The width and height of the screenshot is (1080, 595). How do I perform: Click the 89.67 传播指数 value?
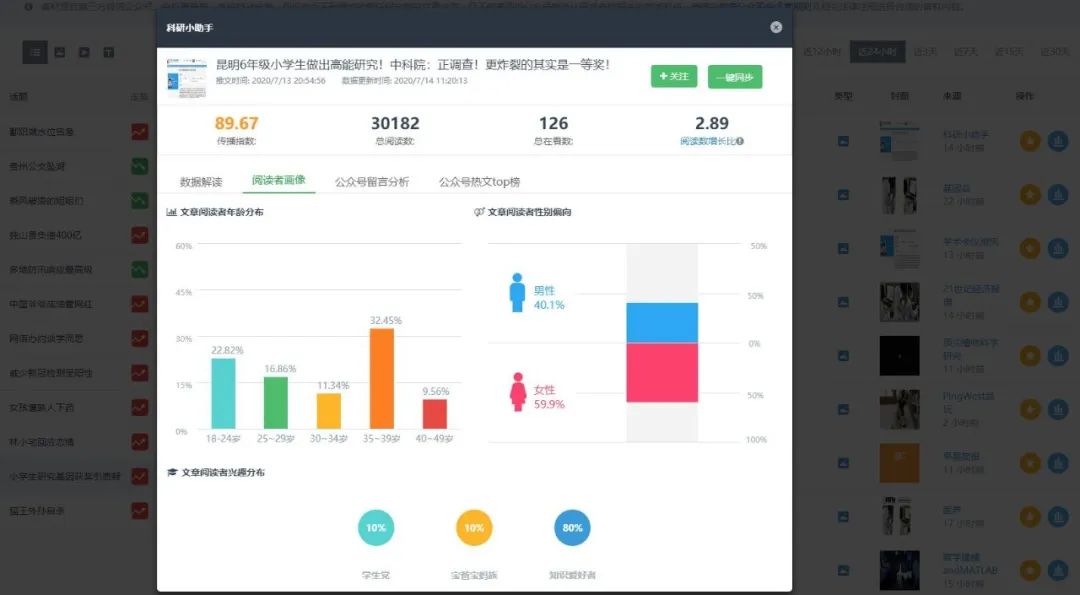click(x=236, y=123)
